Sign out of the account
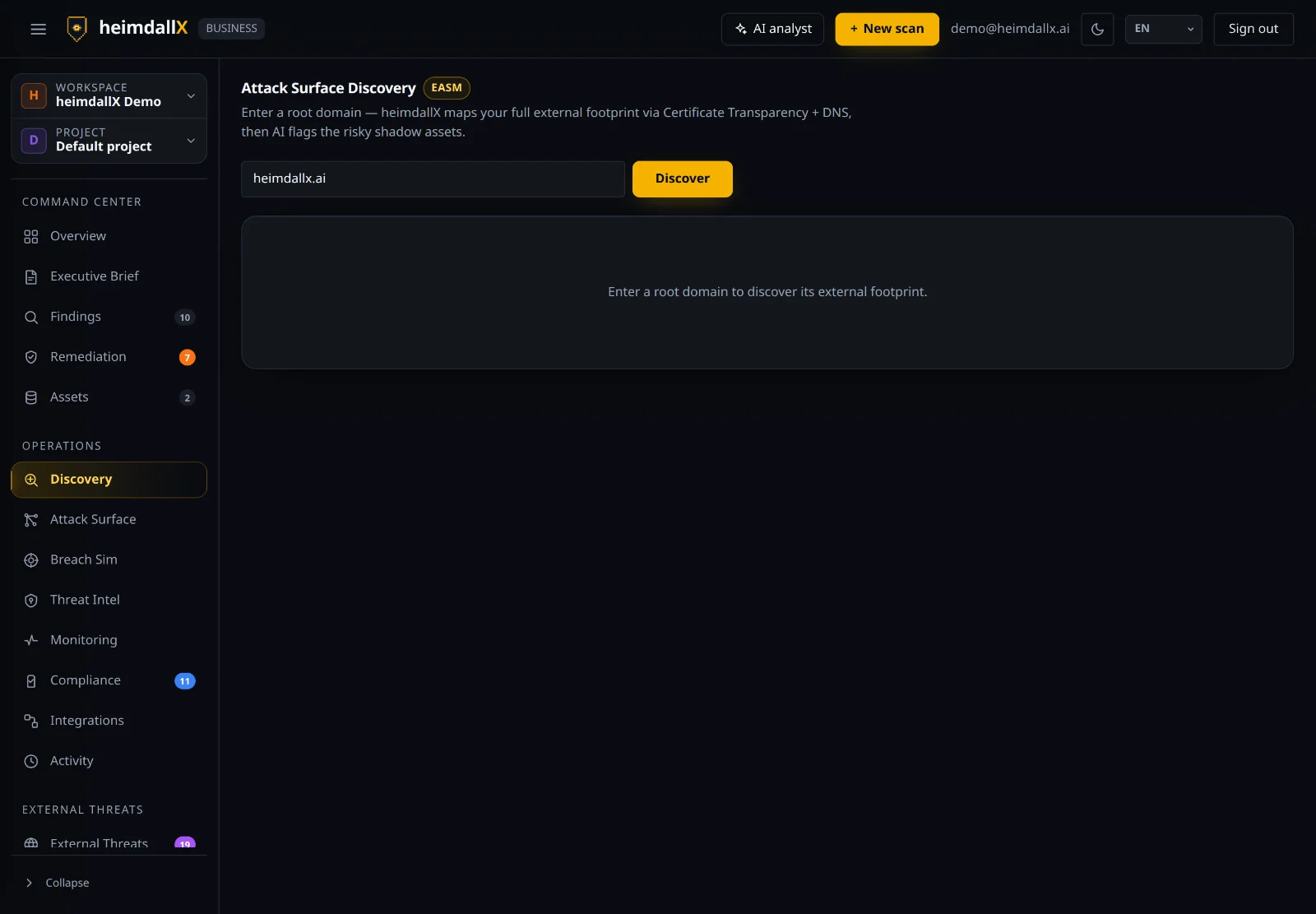The height and width of the screenshot is (914, 1316). click(1253, 29)
